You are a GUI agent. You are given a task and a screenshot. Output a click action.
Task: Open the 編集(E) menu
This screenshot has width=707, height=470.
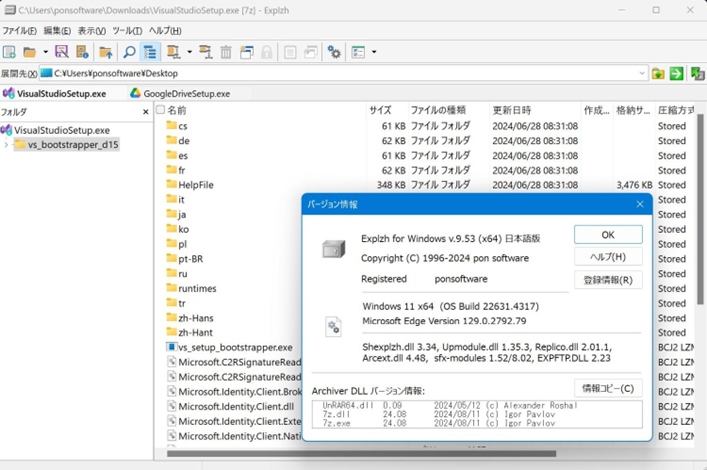pyautogui.click(x=57, y=31)
